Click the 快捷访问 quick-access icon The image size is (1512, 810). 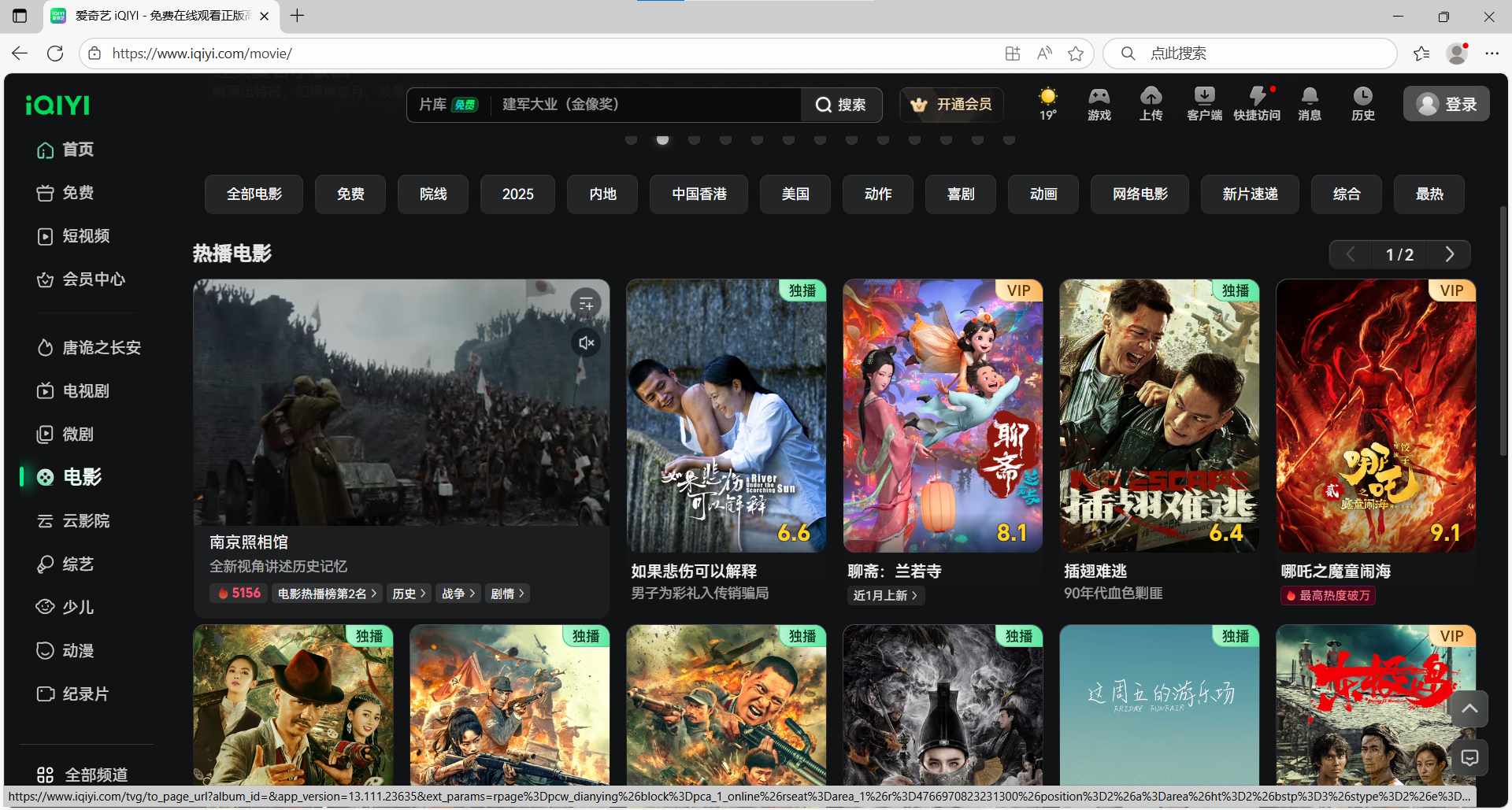tap(1257, 104)
